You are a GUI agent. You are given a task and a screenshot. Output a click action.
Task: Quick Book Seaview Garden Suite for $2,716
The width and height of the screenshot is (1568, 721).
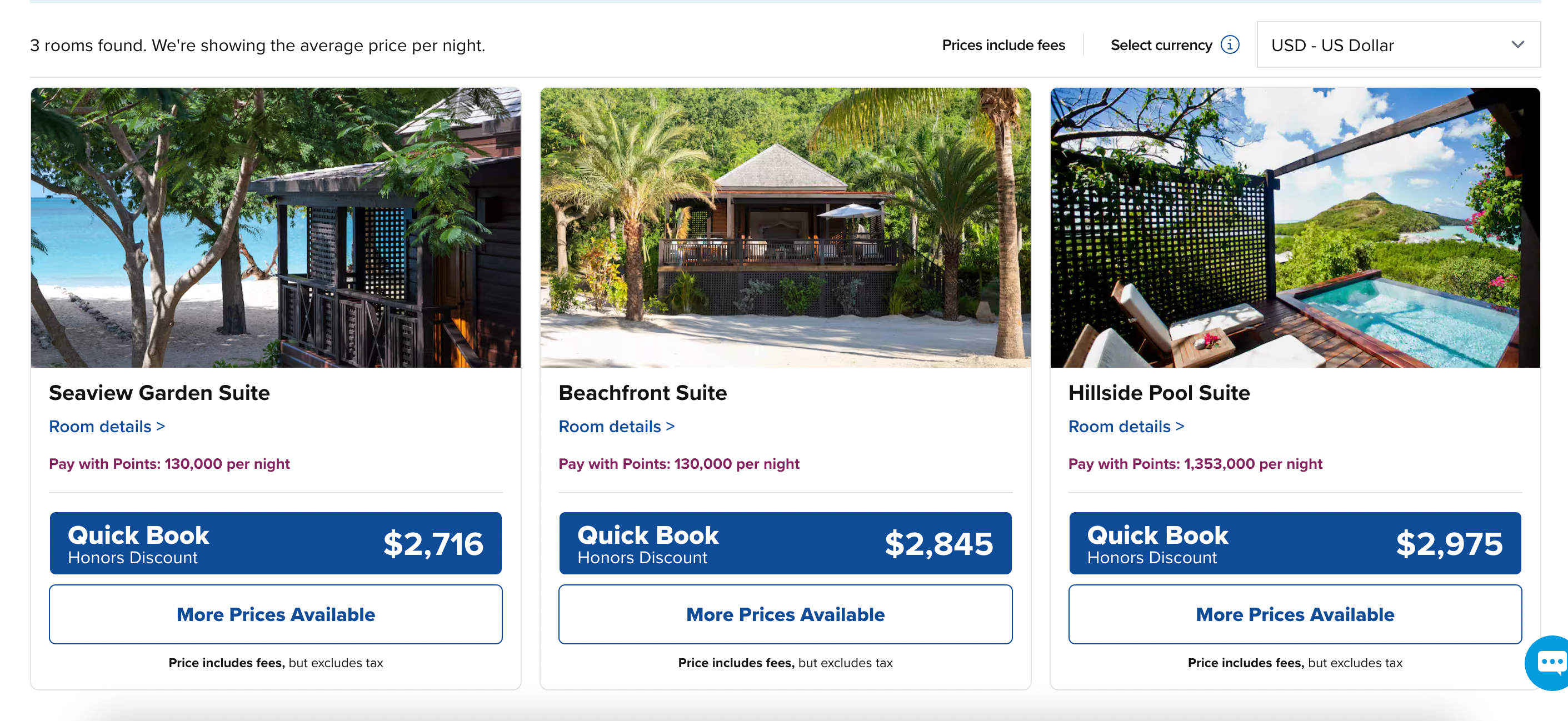tap(275, 543)
